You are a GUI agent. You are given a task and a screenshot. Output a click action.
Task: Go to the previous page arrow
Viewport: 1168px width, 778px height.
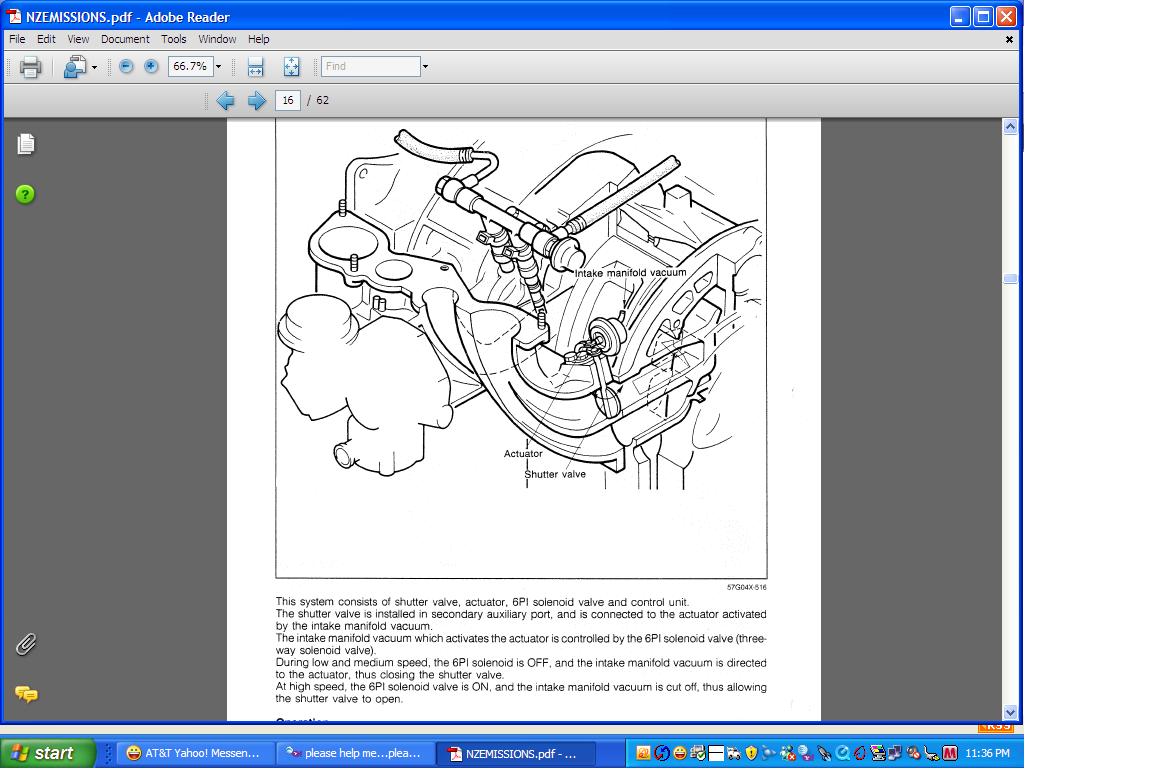click(x=225, y=100)
